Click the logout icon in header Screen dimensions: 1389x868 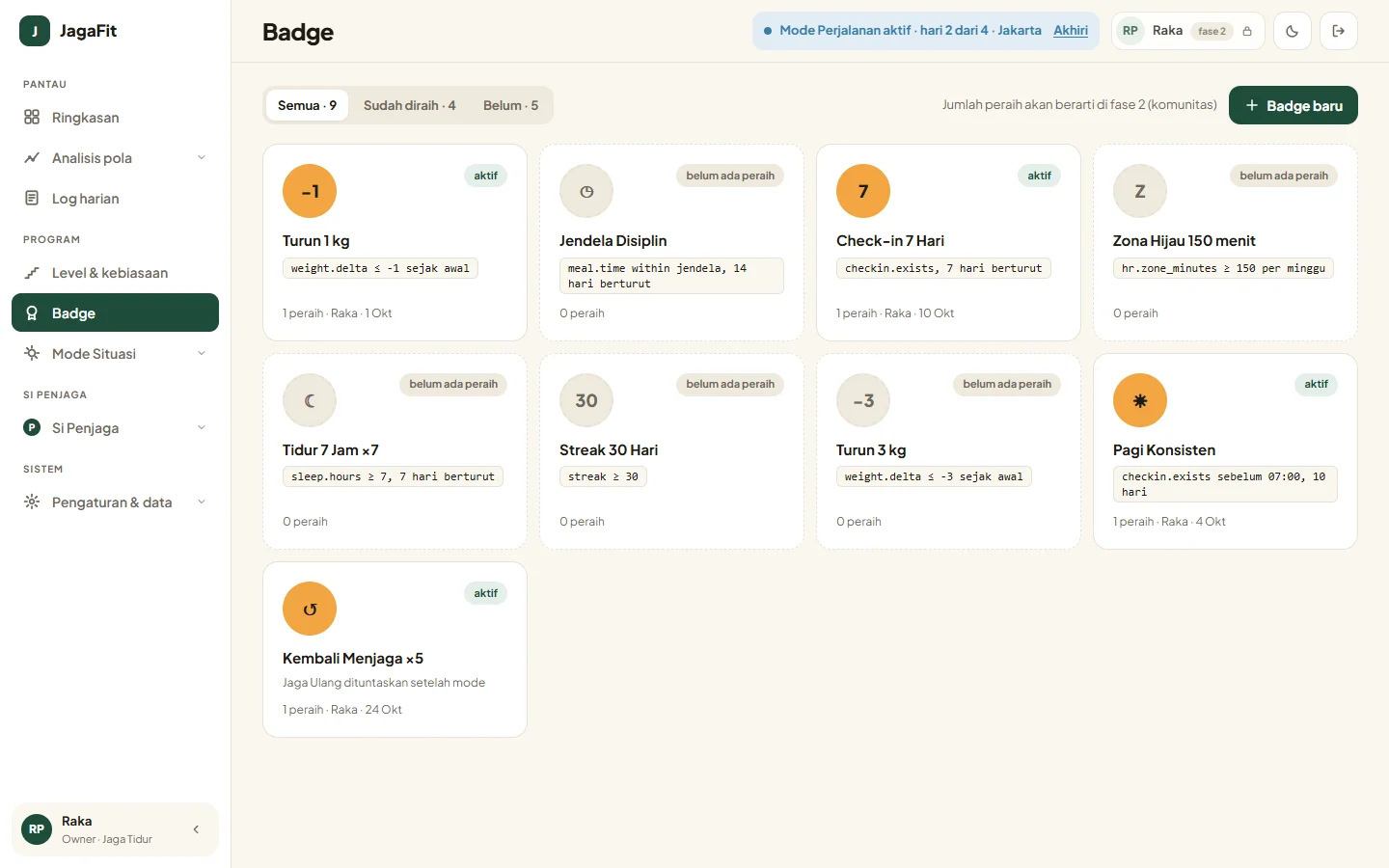(x=1339, y=31)
